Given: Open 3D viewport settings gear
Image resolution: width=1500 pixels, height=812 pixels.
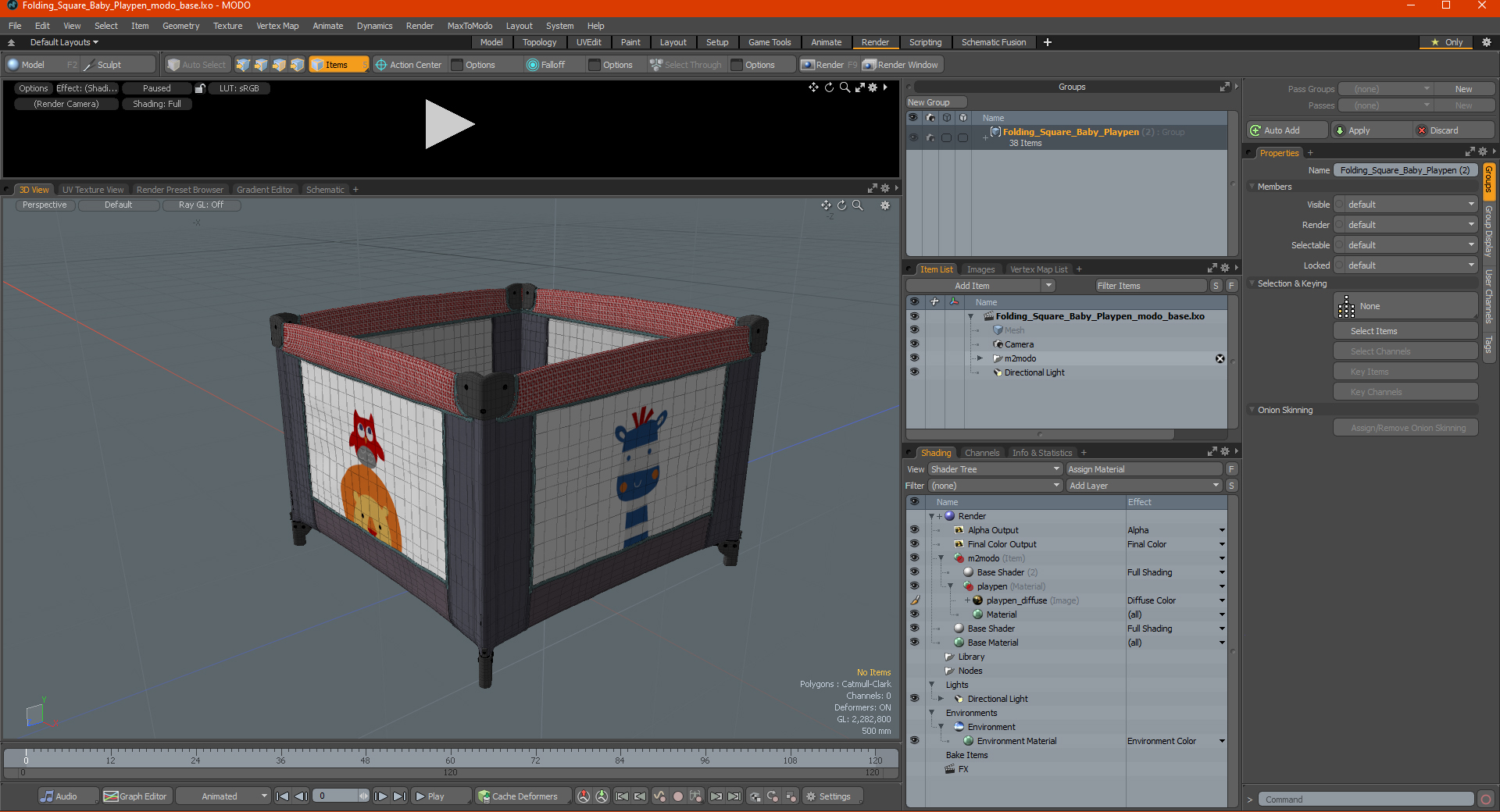Looking at the screenshot, I should coord(885,205).
